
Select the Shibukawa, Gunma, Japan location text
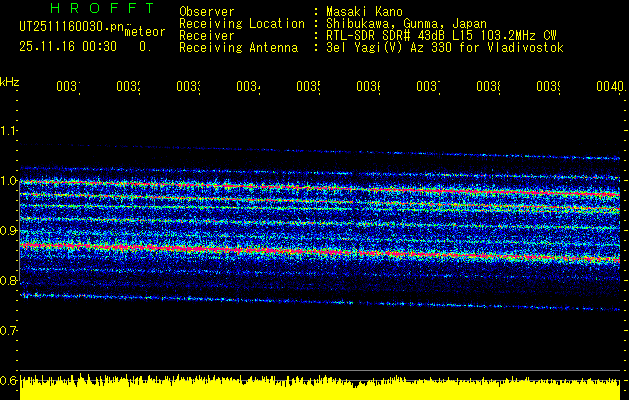tap(406, 24)
